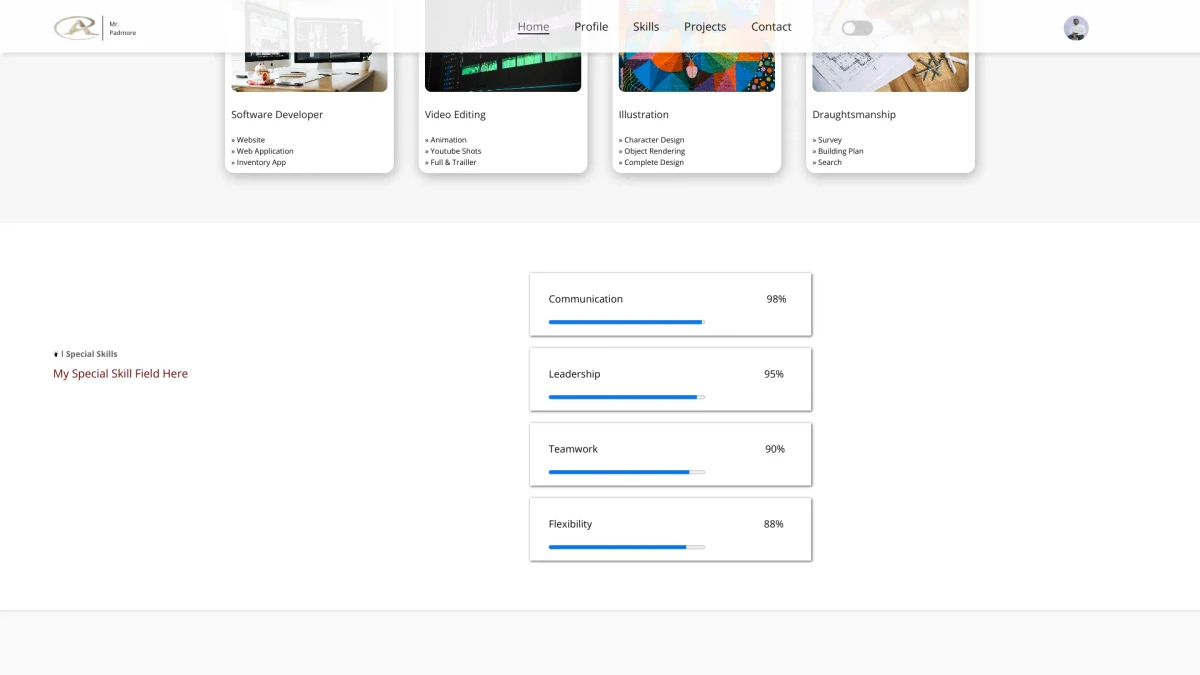Click the Mr. Padmore logo icon
The height and width of the screenshot is (675, 1200).
click(77, 27)
